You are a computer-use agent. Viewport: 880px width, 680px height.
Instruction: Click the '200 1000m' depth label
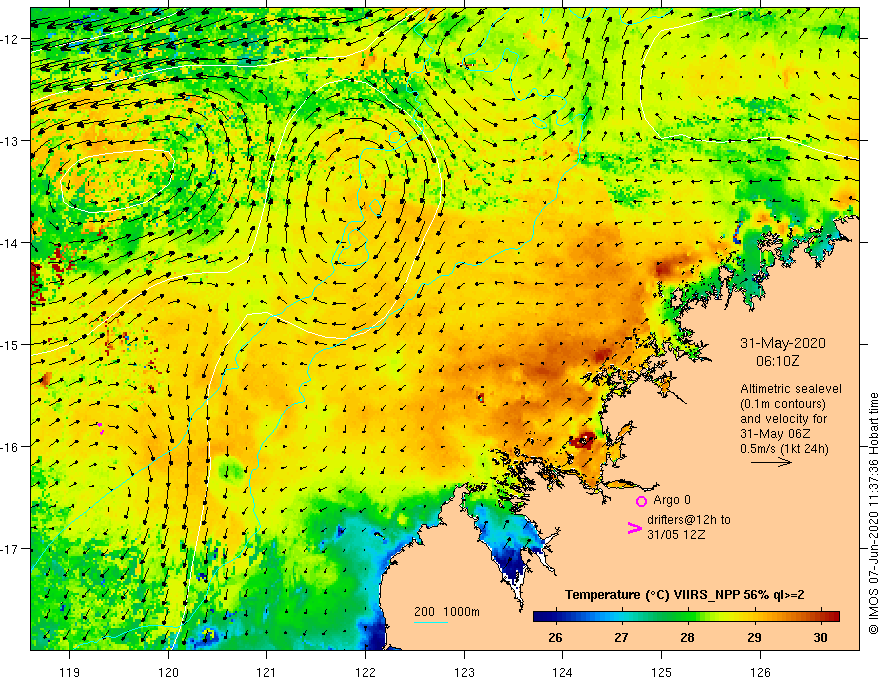coord(447,612)
